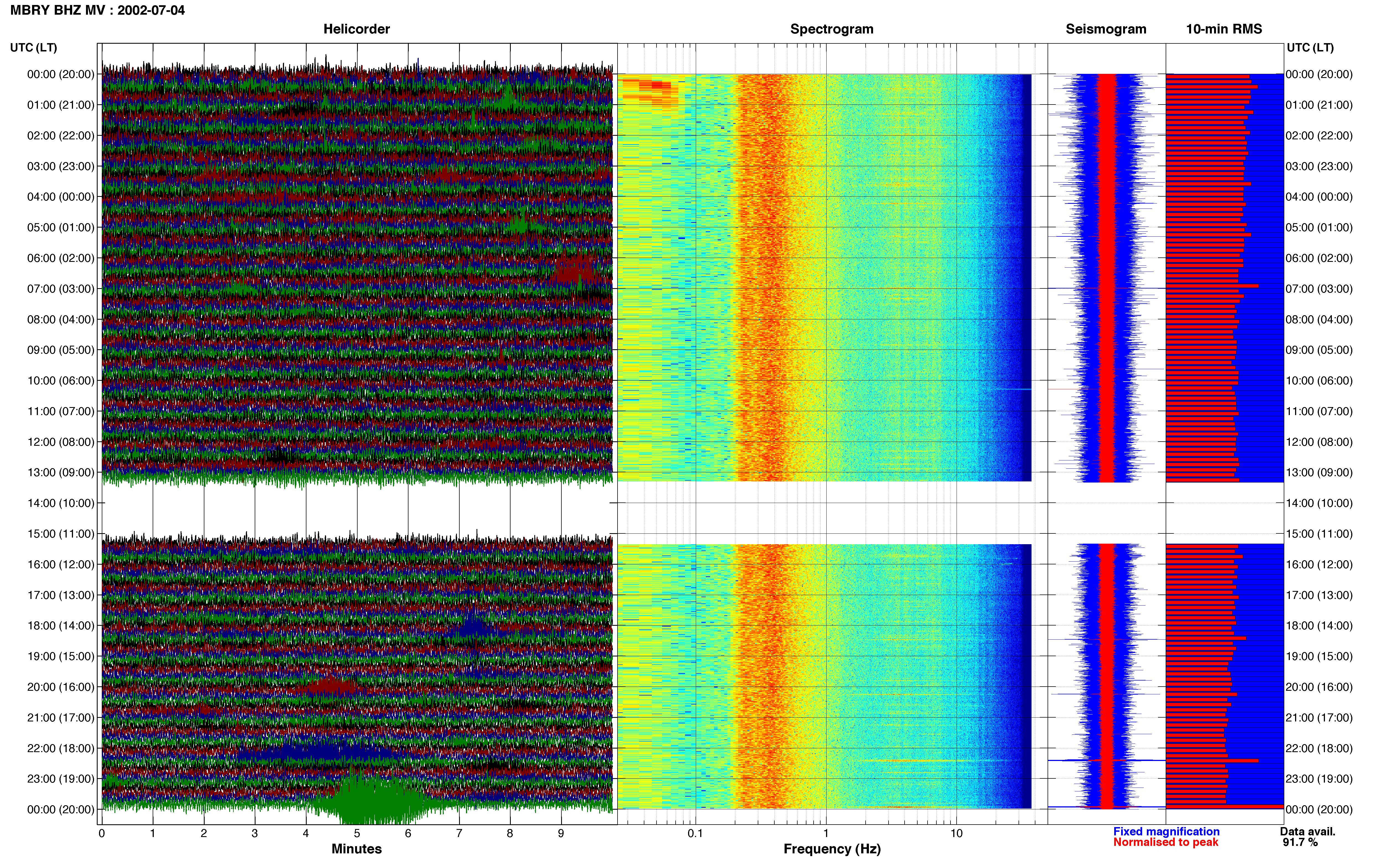Click Helicorder time label 05:00 (01:00)
The height and width of the screenshot is (868, 1388).
click(61, 228)
